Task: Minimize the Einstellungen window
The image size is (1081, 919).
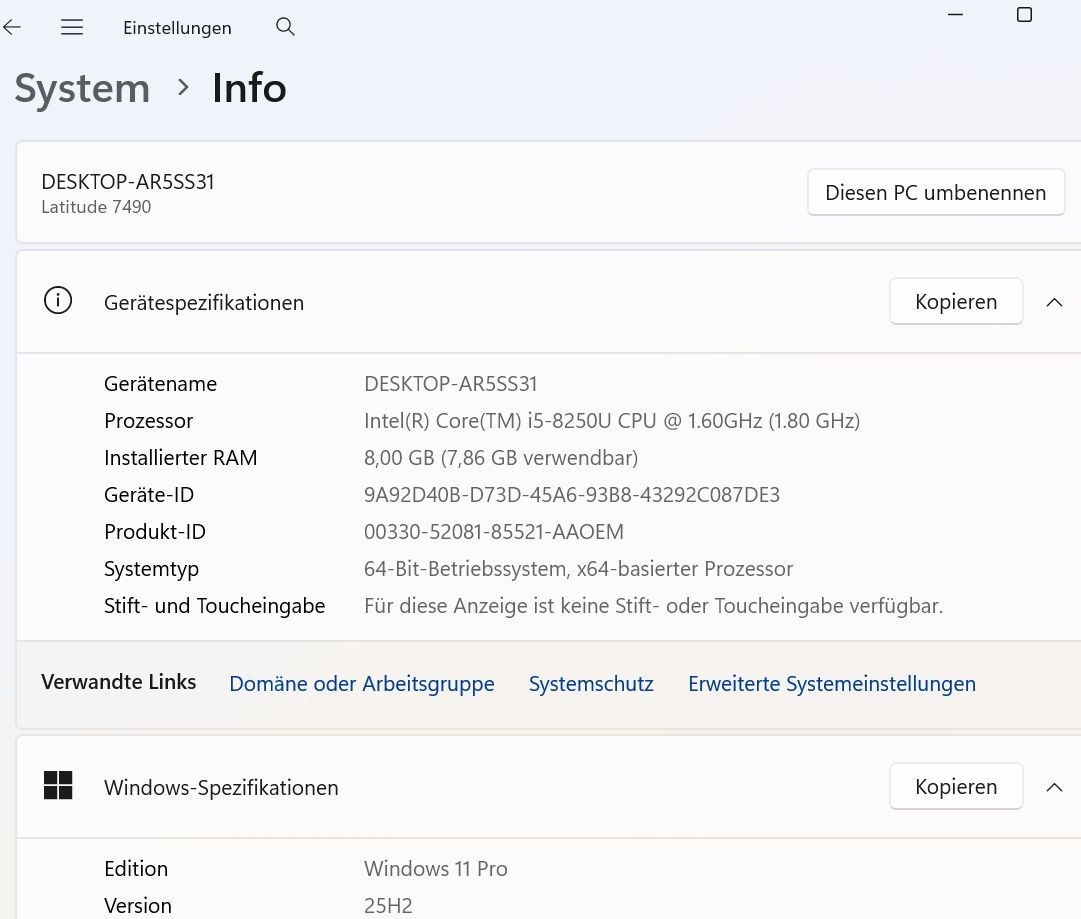Action: [956, 14]
